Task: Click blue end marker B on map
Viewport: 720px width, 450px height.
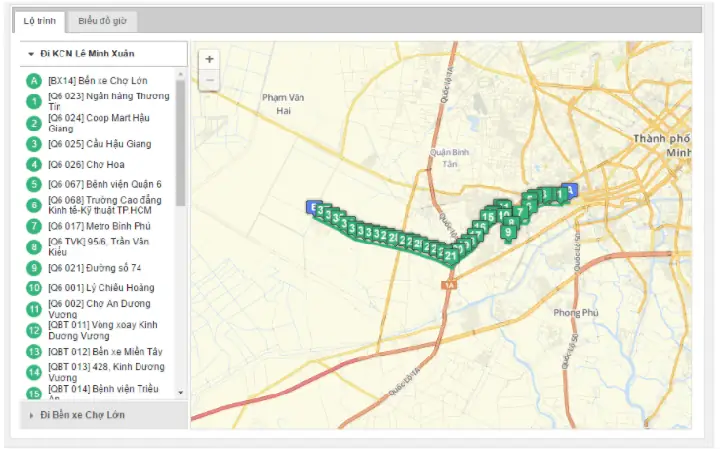Action: (313, 208)
